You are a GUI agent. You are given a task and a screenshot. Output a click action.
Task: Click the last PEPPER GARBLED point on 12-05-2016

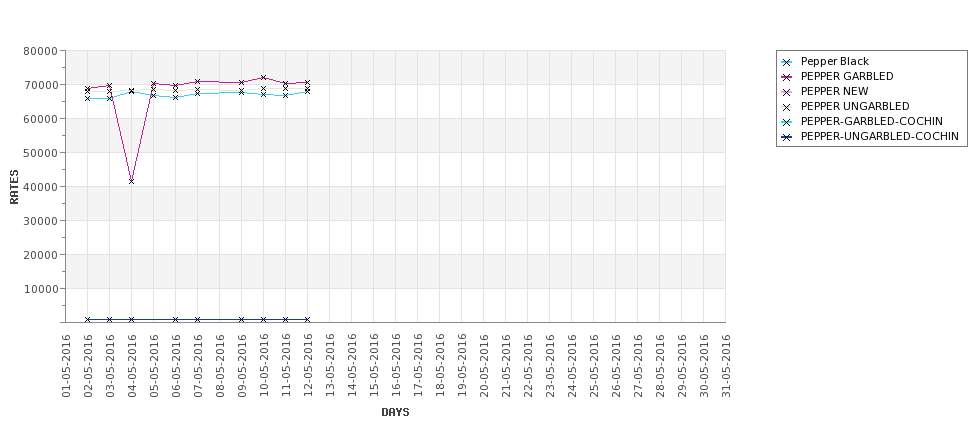307,82
